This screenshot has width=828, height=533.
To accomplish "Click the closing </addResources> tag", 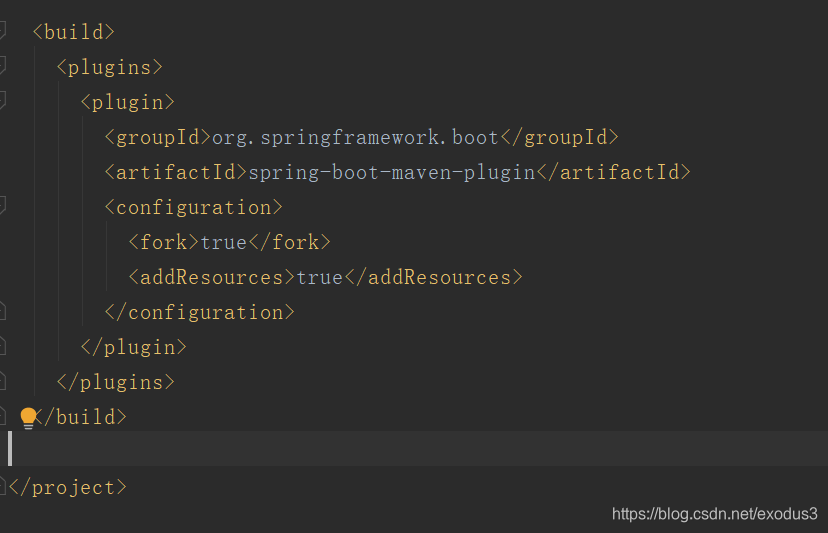I will 434,278.
